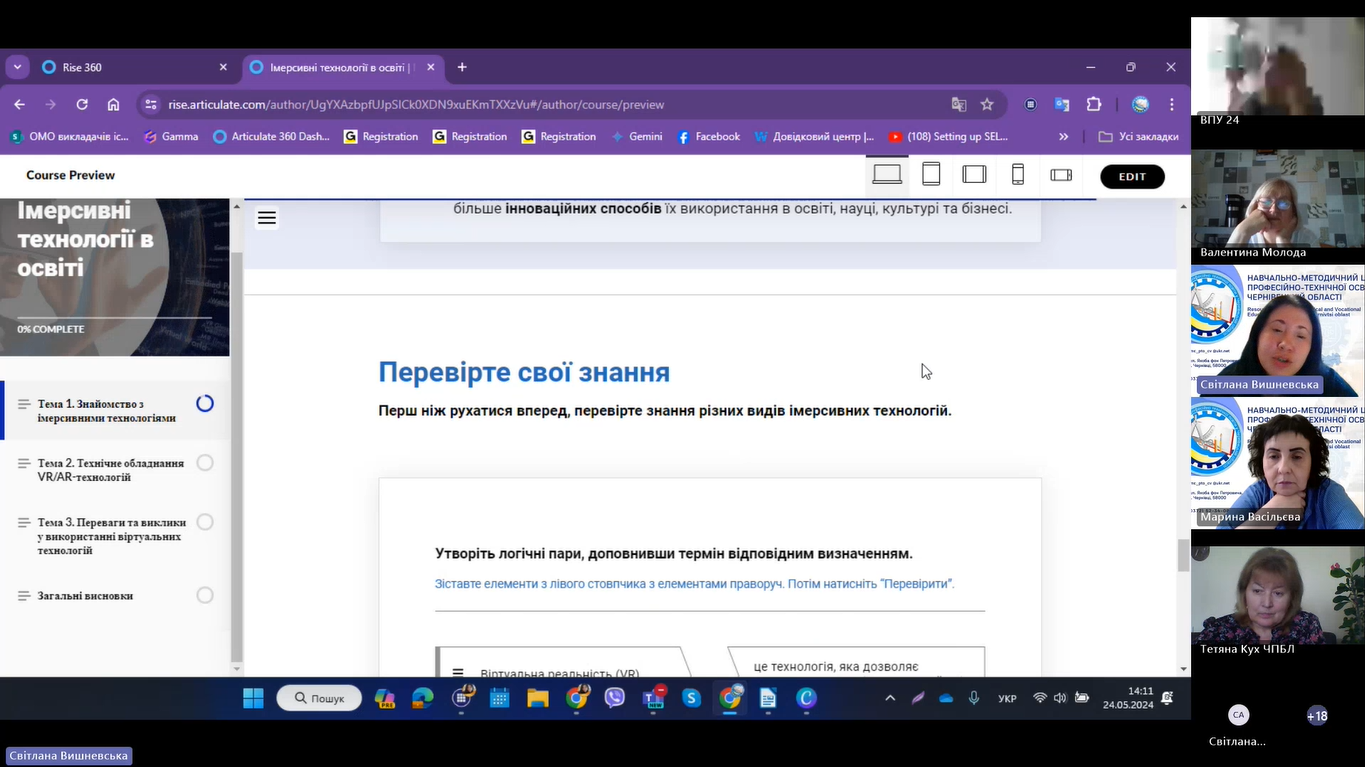Switch to the Rise 360 browser tab
This screenshot has height=767, width=1365.
pyautogui.click(x=130, y=67)
